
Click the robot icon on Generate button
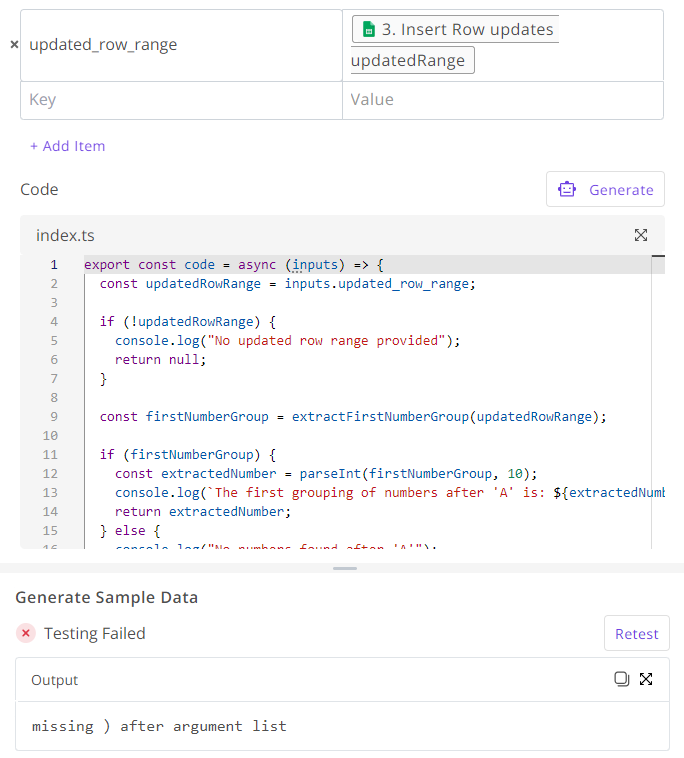[x=567, y=189]
